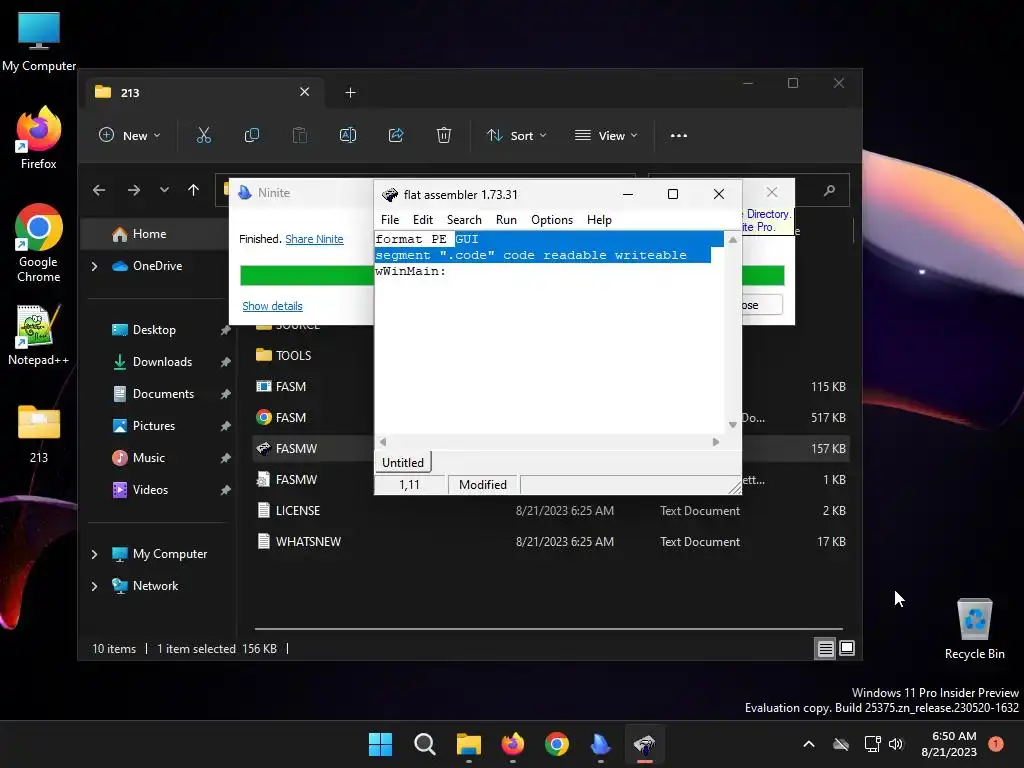
Task: Open the Sort dropdown
Action: 517,135
